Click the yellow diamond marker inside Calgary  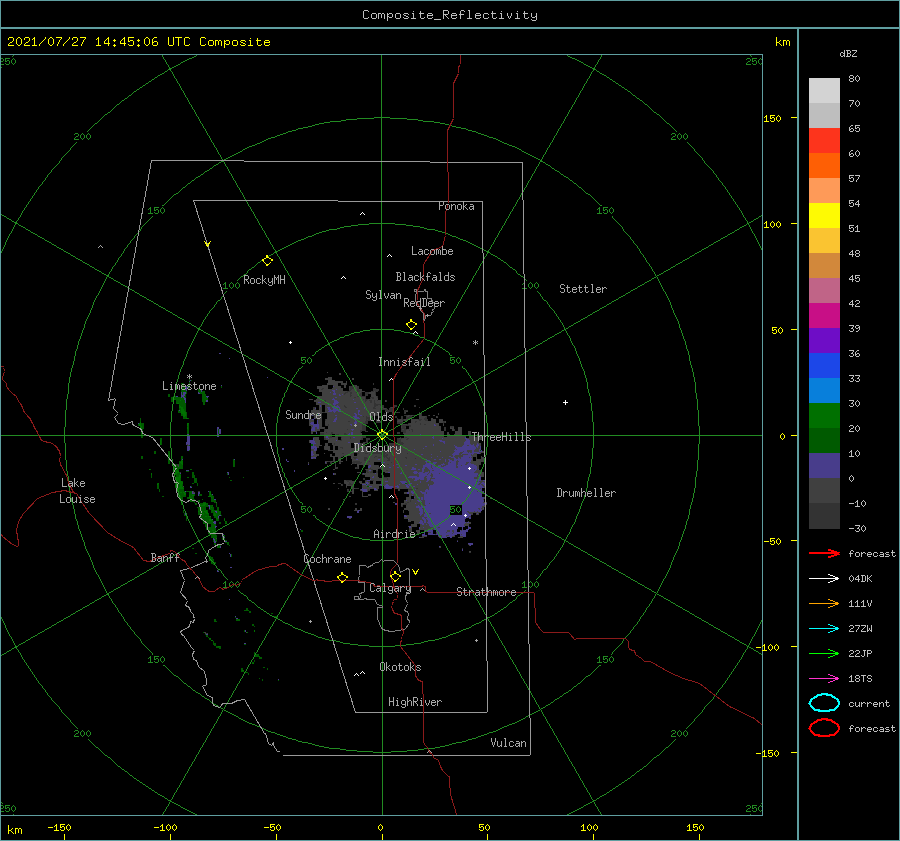[x=395, y=576]
